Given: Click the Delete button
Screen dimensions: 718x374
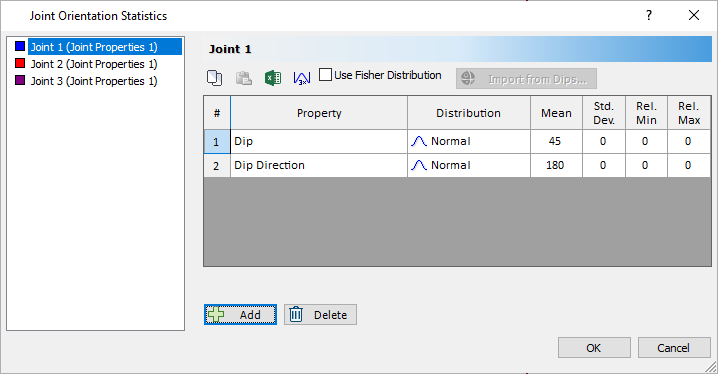Looking at the screenshot, I should 320,314.
